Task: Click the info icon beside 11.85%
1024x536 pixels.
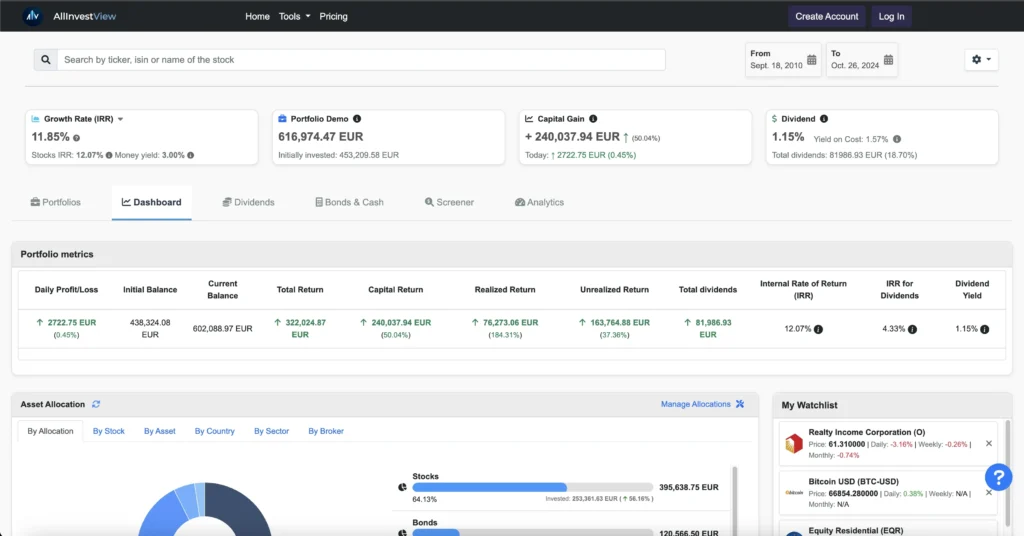Action: [76, 138]
